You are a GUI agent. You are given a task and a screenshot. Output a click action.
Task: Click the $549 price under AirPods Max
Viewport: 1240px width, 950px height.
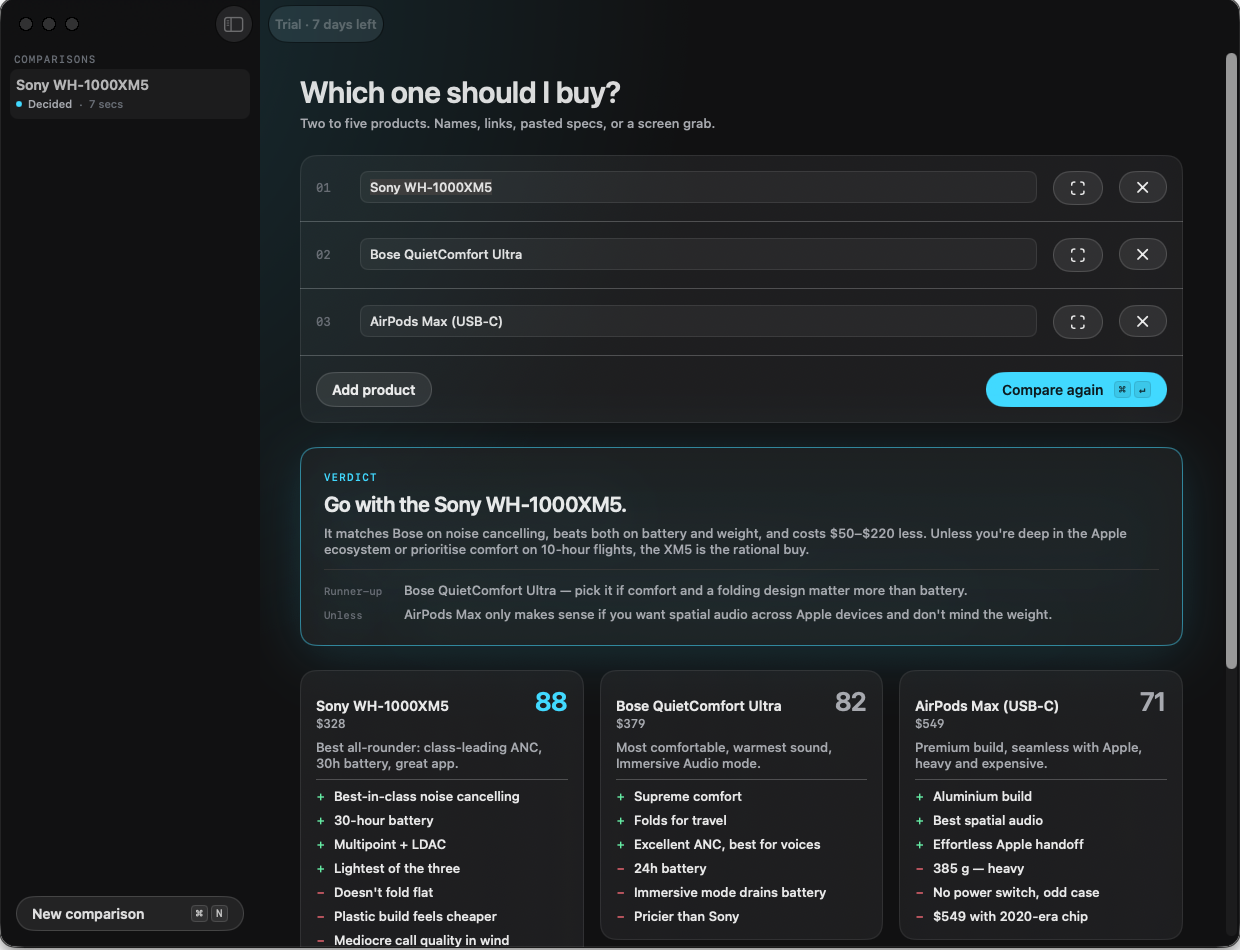coord(930,724)
